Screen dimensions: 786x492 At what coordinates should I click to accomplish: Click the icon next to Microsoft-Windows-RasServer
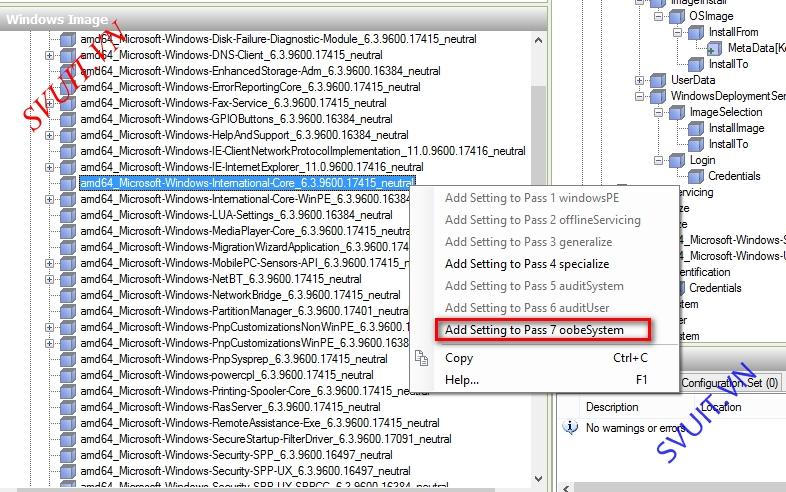pyautogui.click(x=68, y=407)
